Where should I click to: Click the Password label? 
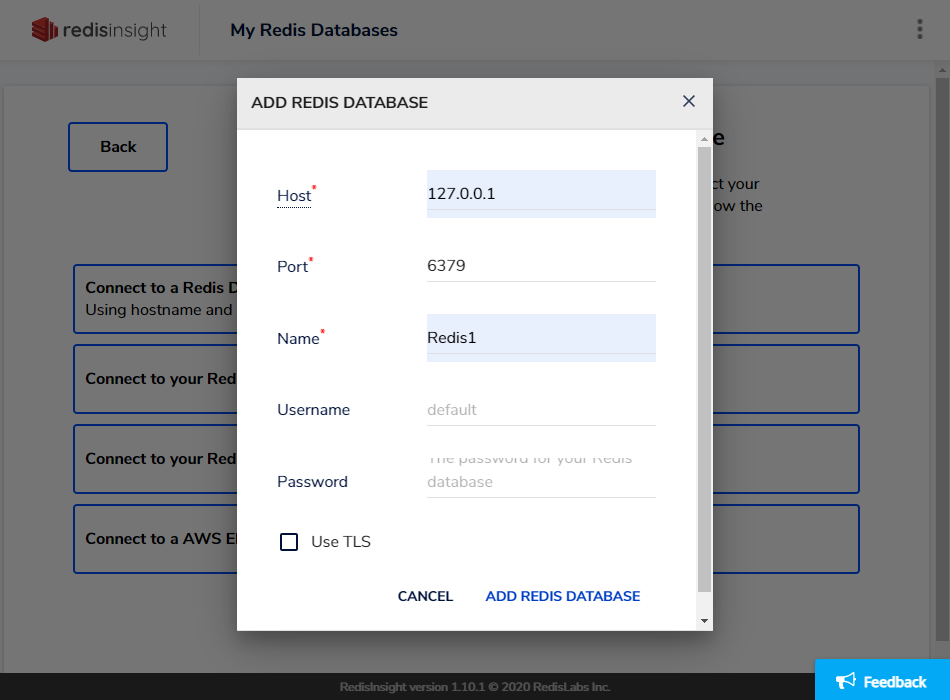(312, 482)
